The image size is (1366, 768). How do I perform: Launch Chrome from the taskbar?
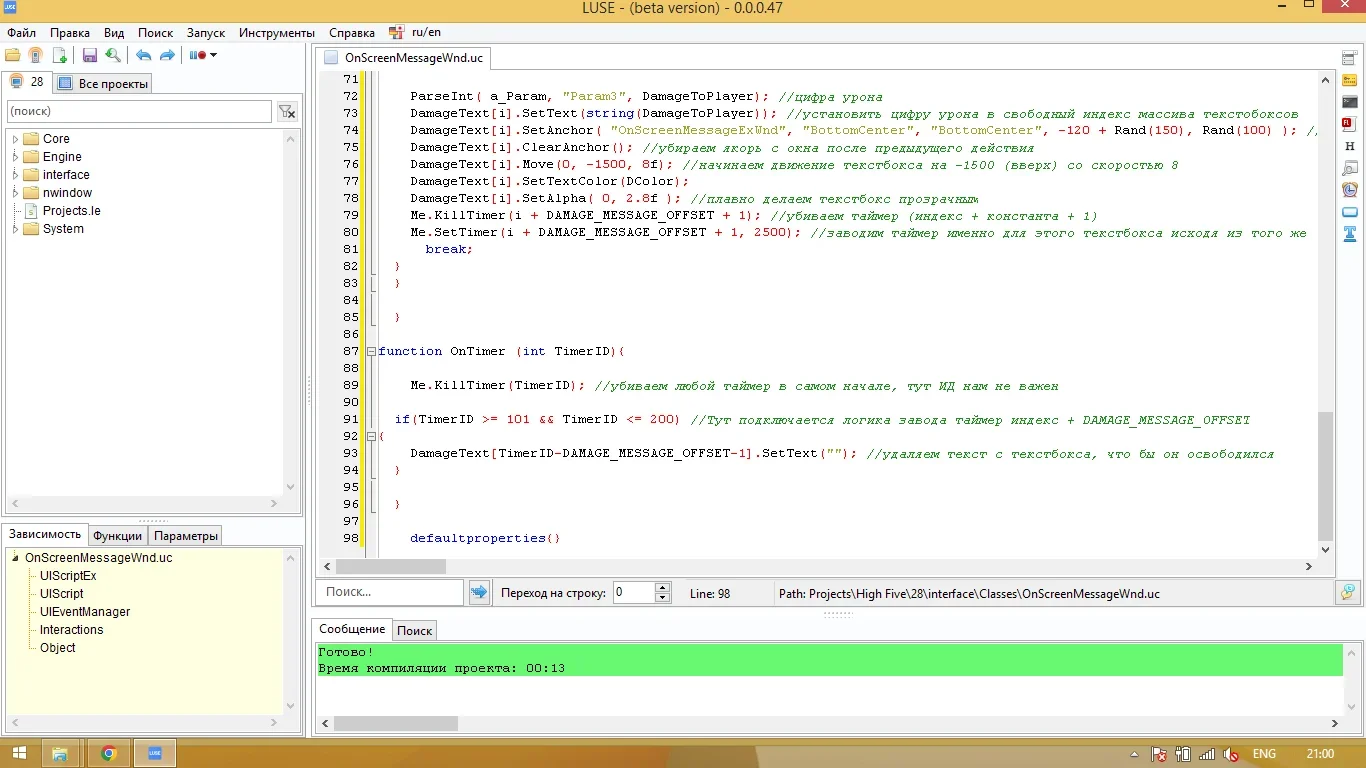108,752
